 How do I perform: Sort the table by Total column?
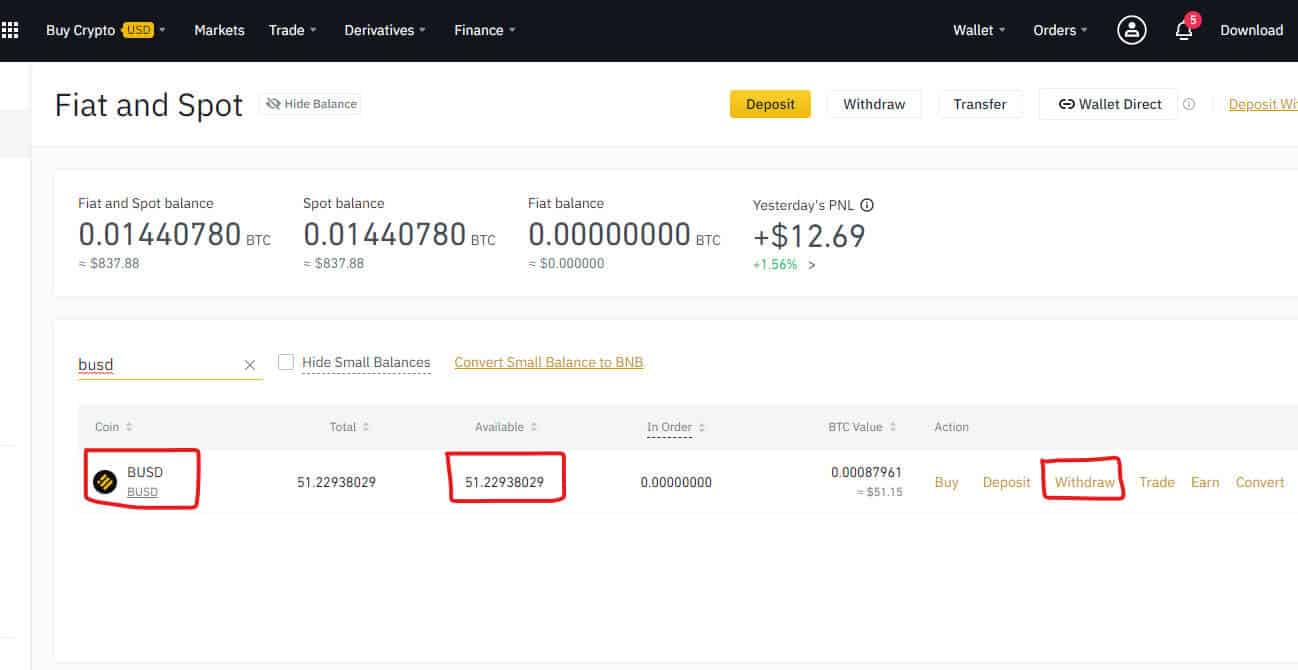coord(349,427)
